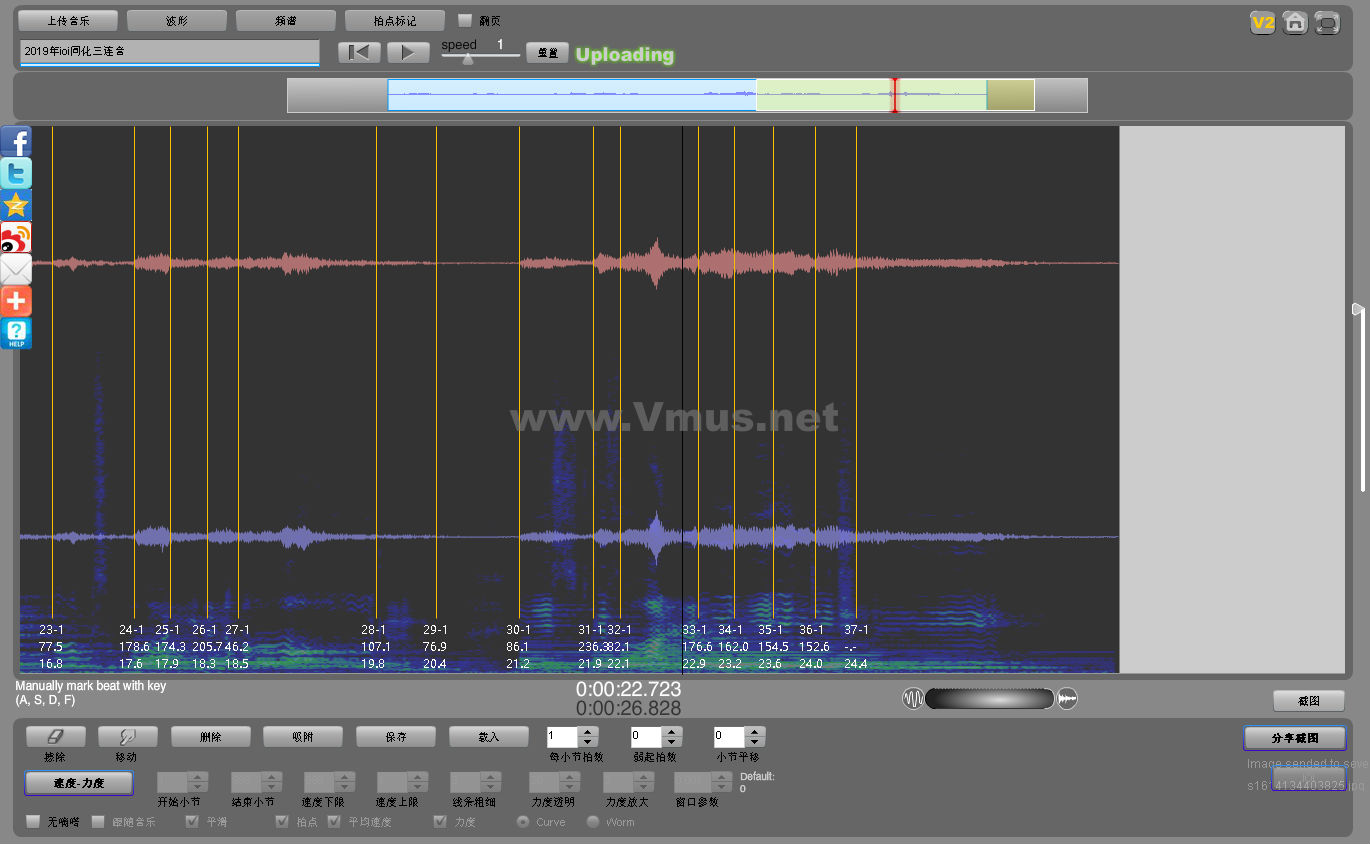1370x844 pixels.
Task: Tick the 无嘀嗒 checkbox
Action: [x=33, y=822]
